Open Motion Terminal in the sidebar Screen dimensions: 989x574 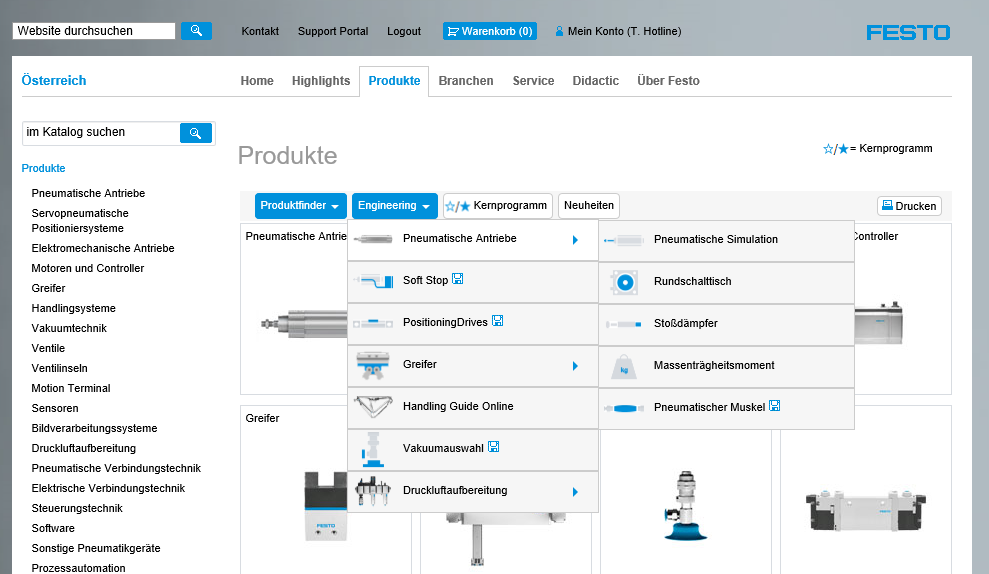(71, 388)
